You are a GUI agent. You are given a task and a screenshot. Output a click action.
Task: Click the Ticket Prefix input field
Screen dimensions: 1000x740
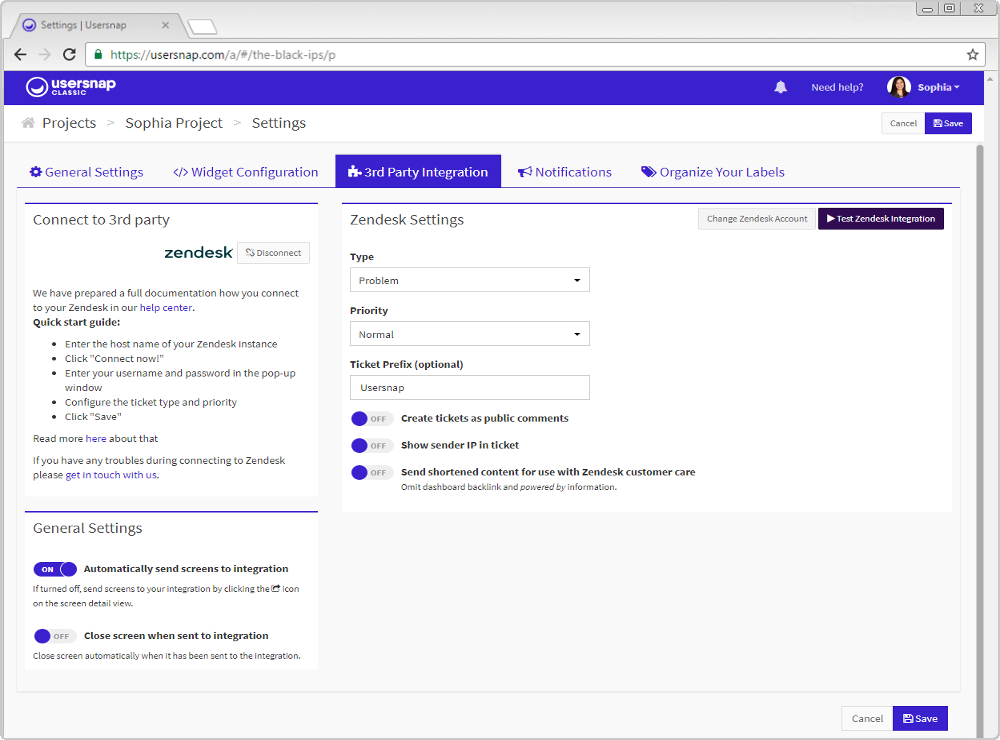point(469,388)
